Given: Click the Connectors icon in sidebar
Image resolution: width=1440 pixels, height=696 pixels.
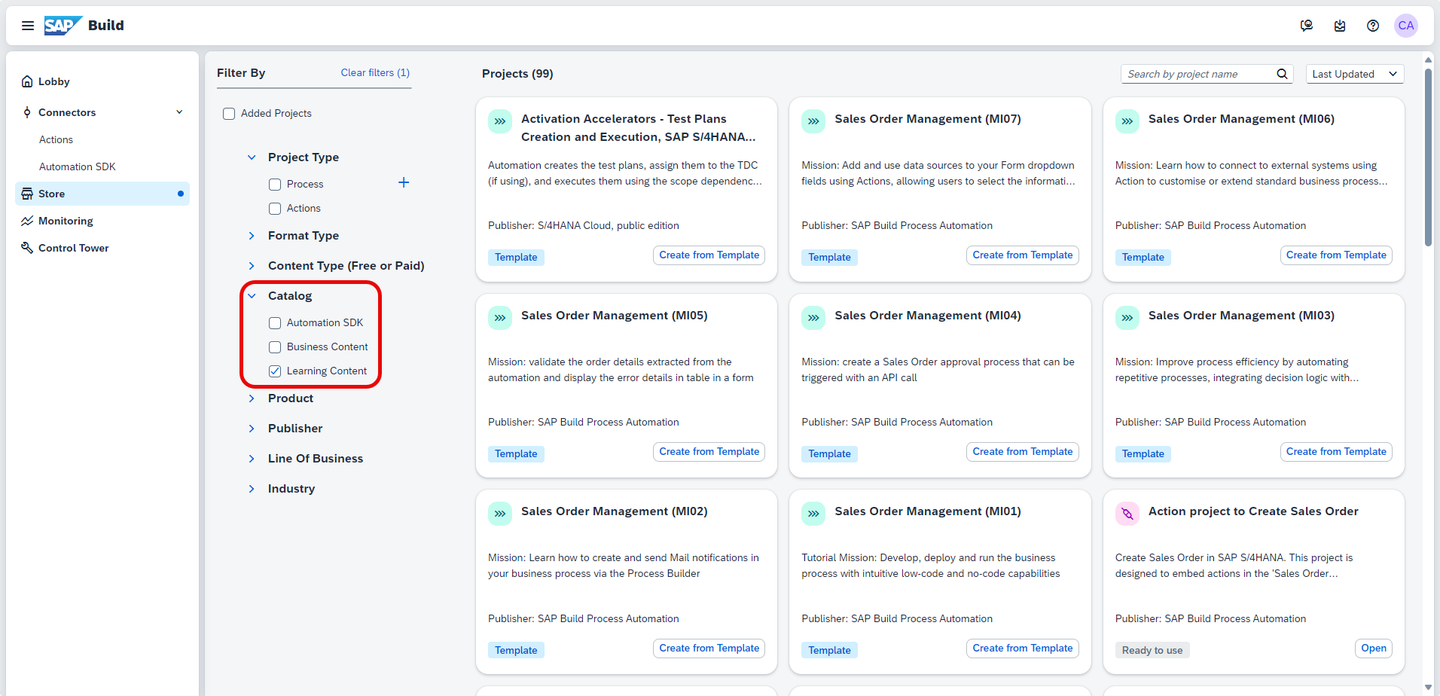Looking at the screenshot, I should point(27,112).
